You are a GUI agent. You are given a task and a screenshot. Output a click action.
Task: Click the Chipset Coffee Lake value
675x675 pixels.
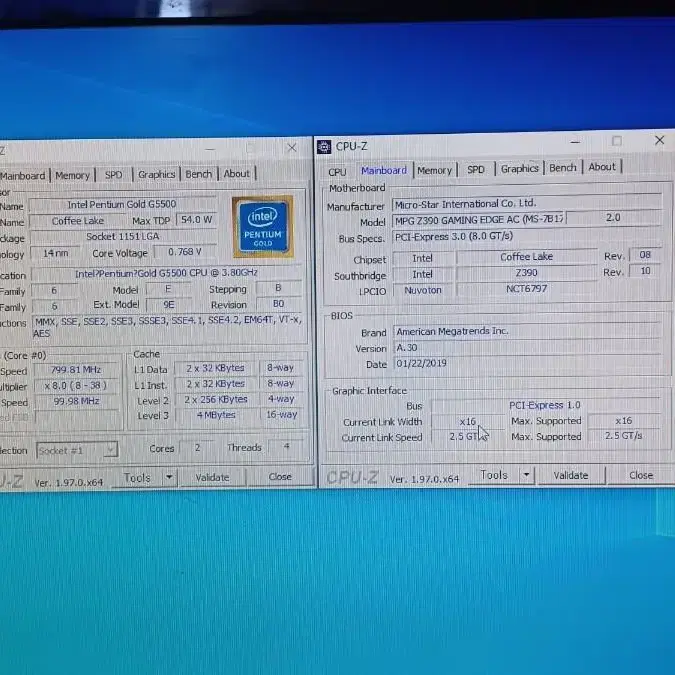[x=526, y=257]
